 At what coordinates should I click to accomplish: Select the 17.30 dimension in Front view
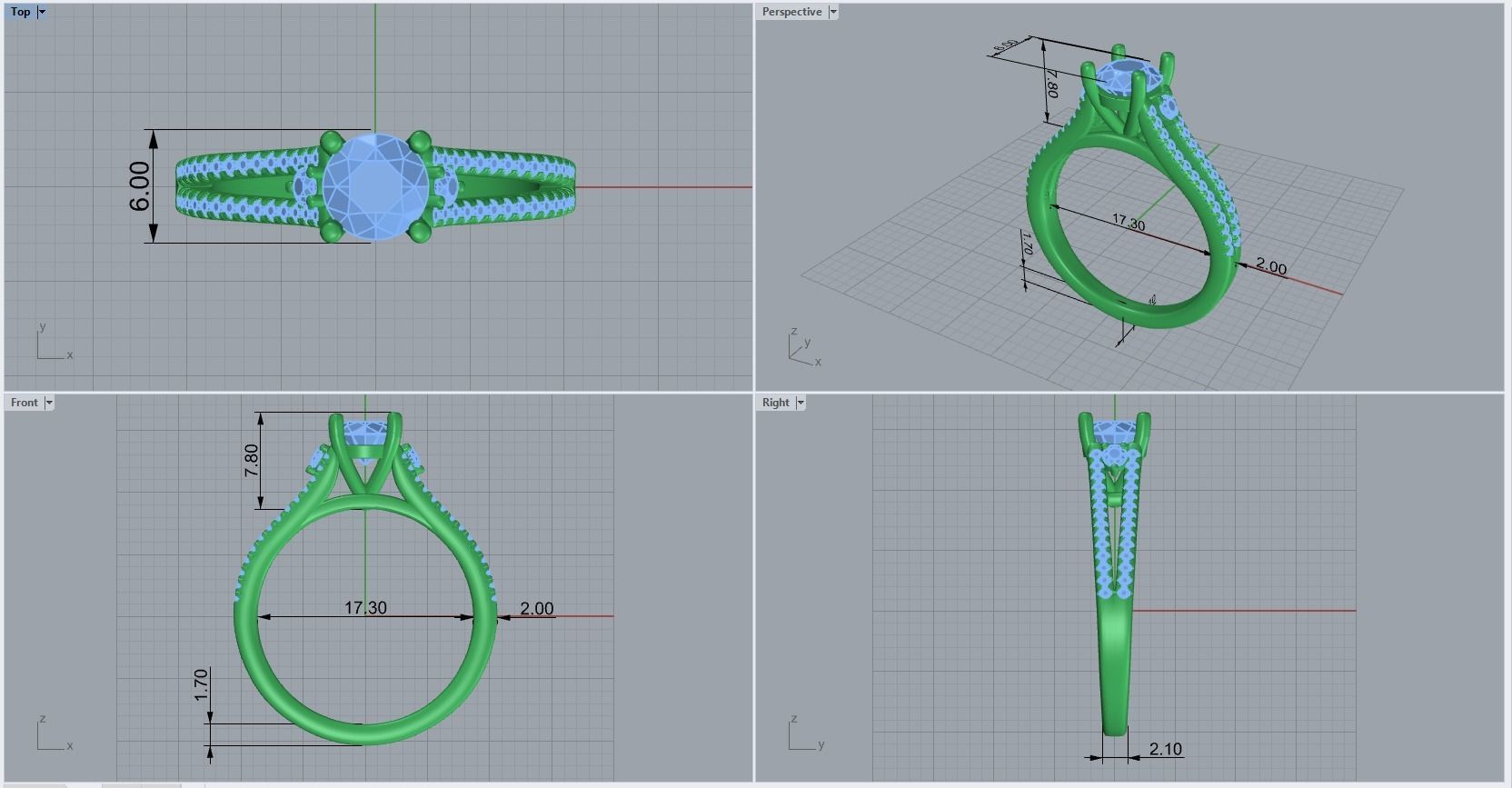coord(365,607)
